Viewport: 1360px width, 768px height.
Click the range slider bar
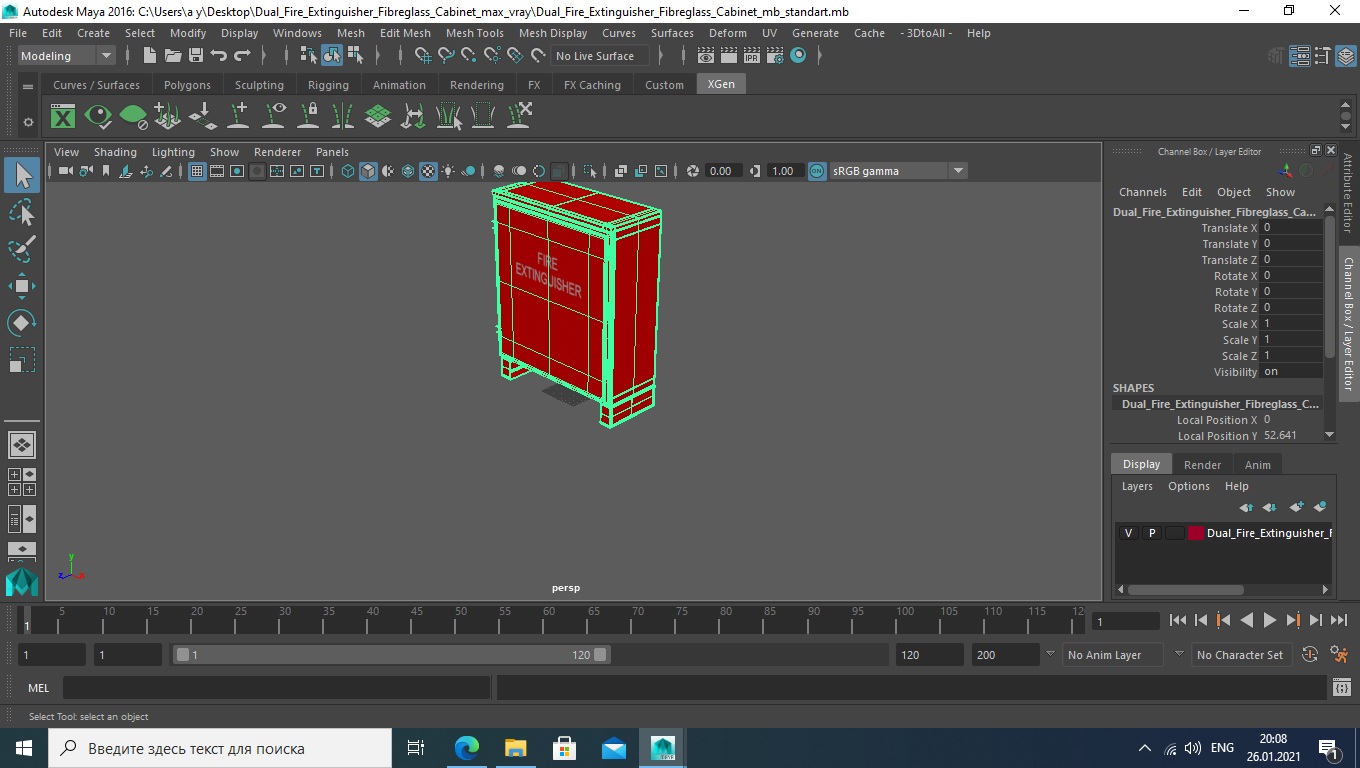(391, 655)
